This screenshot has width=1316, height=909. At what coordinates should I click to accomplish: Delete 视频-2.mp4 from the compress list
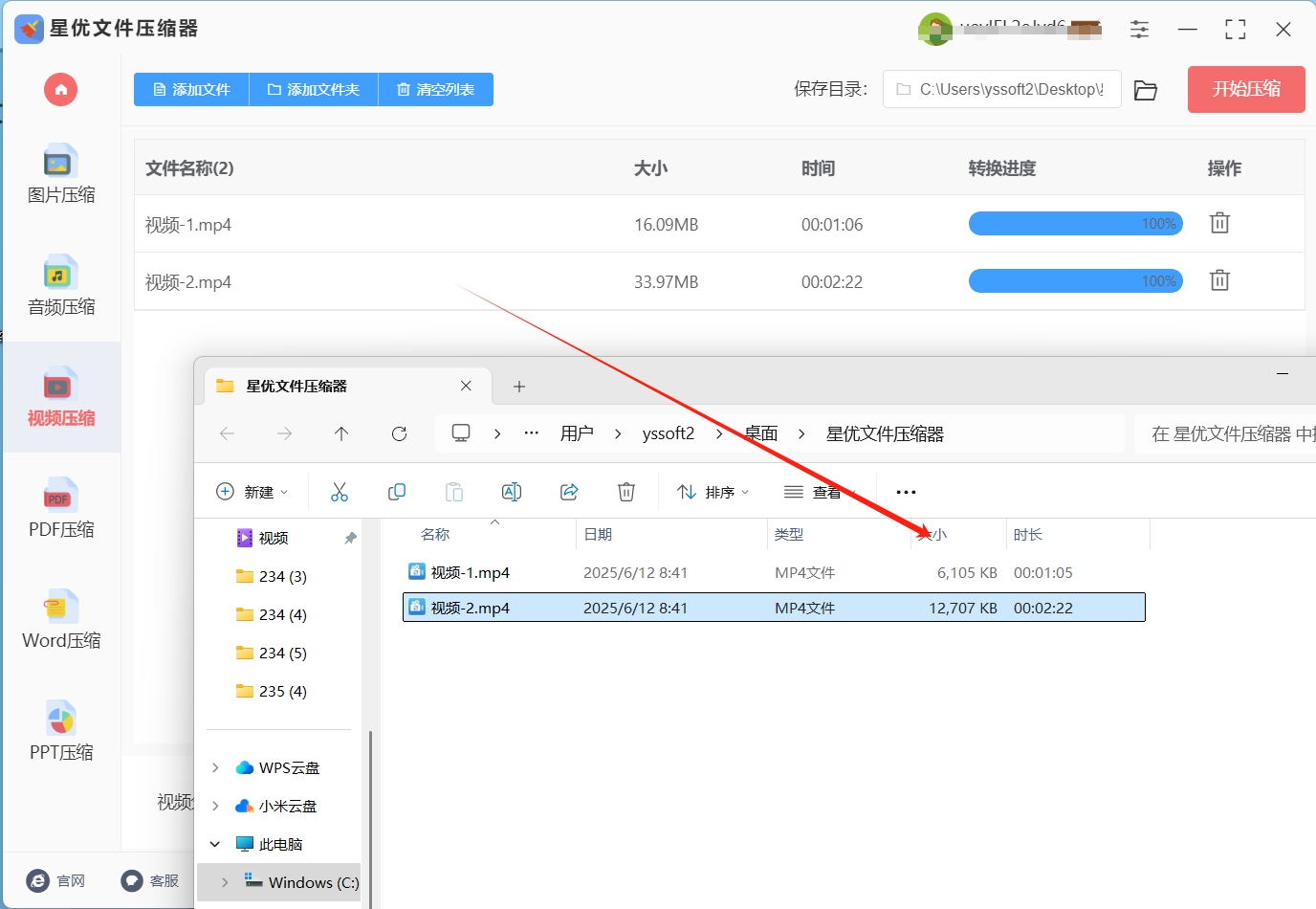point(1219,280)
